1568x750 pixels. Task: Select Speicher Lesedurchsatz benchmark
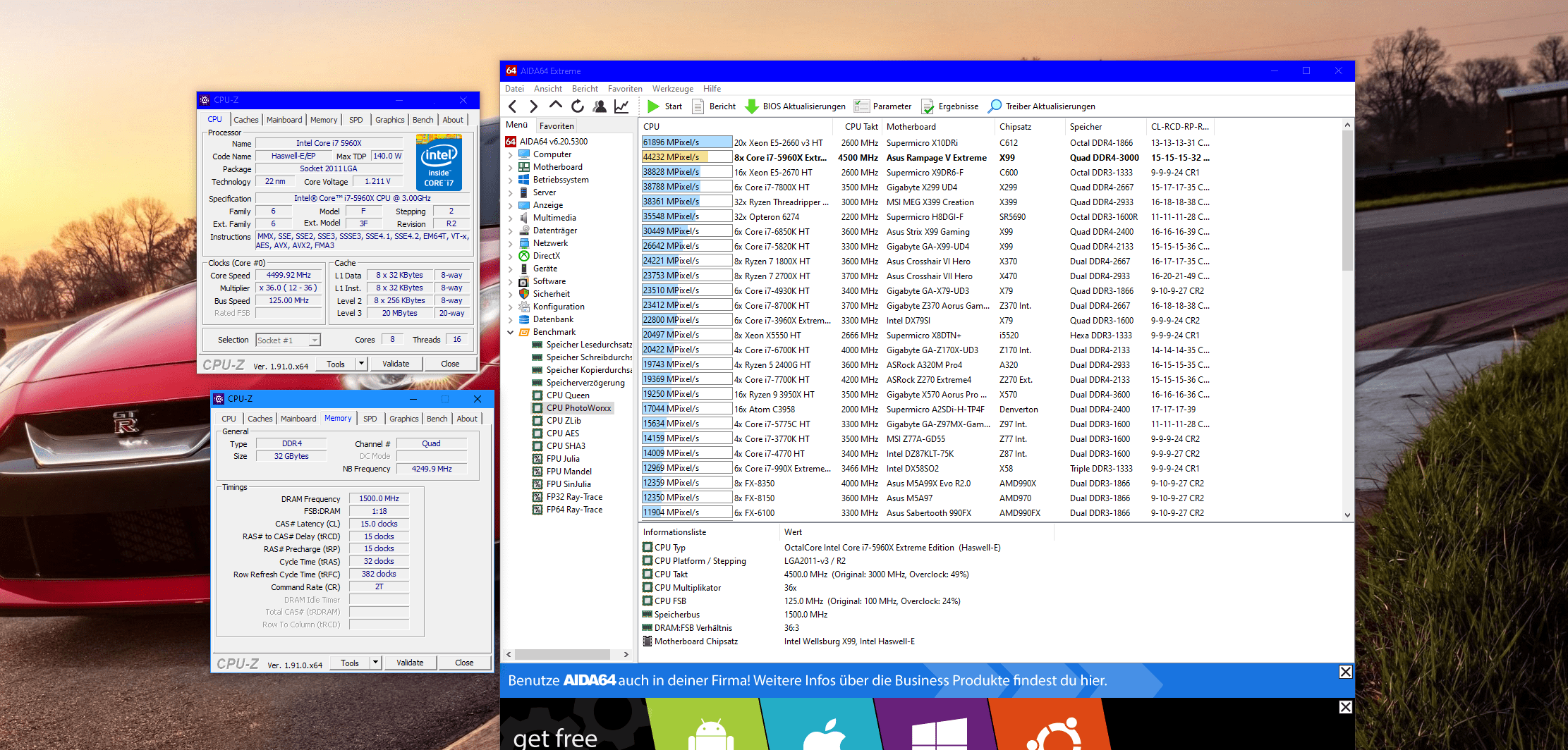[x=589, y=345]
